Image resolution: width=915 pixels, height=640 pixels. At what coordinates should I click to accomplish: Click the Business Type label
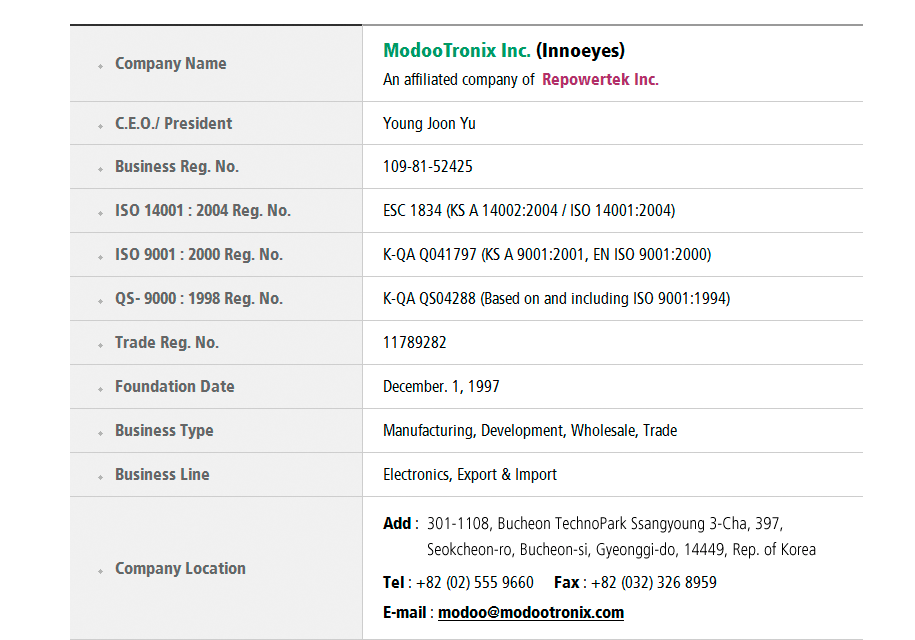(x=164, y=431)
